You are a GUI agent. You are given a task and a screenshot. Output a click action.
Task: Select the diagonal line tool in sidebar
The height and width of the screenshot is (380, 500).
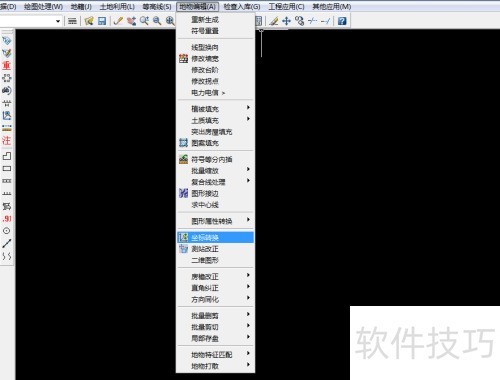click(7, 243)
